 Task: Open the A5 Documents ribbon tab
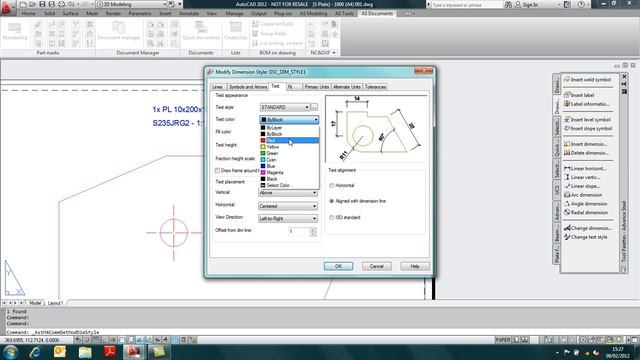coord(377,13)
